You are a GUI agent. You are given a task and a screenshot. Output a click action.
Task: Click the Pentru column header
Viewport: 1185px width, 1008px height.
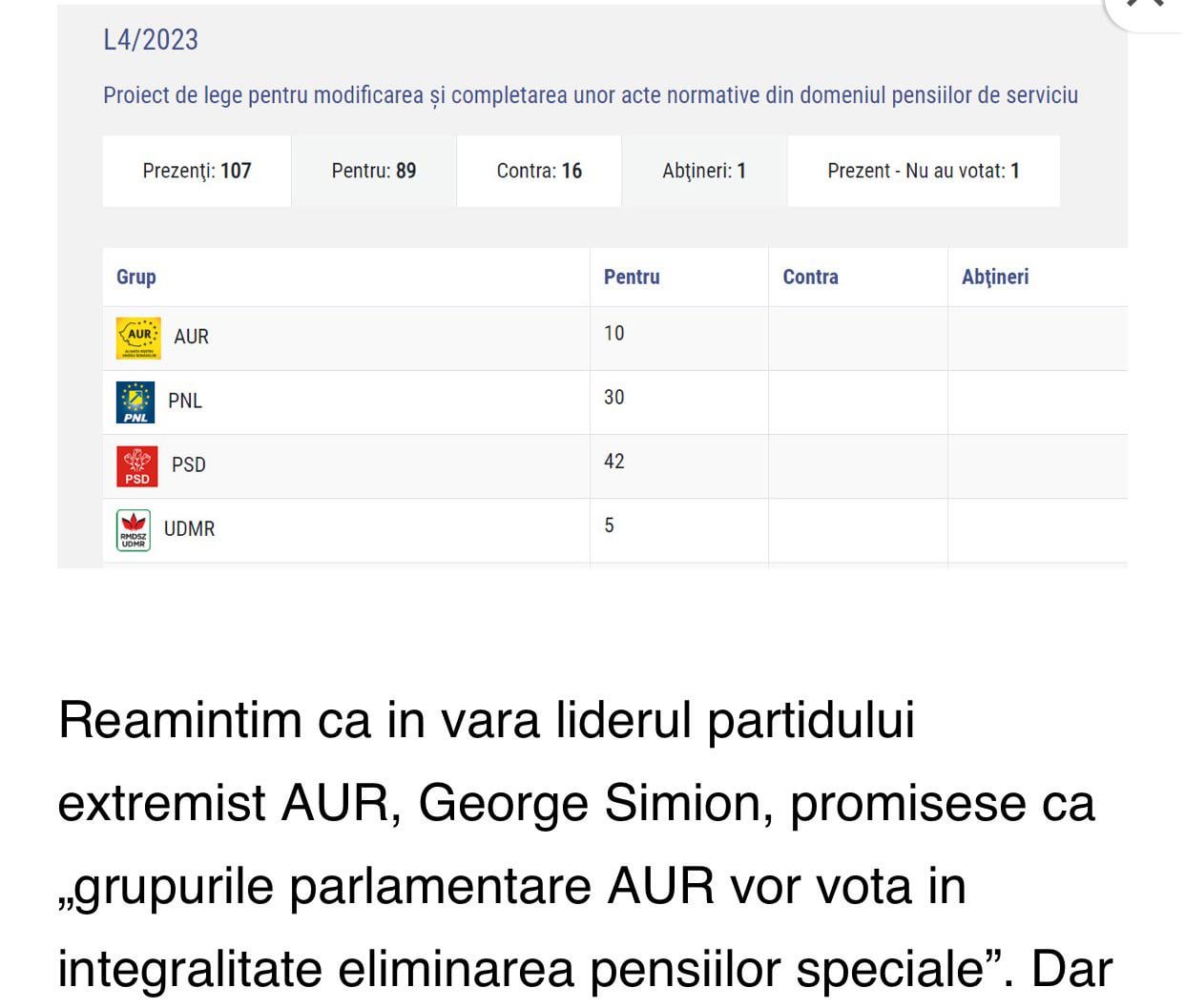632,277
